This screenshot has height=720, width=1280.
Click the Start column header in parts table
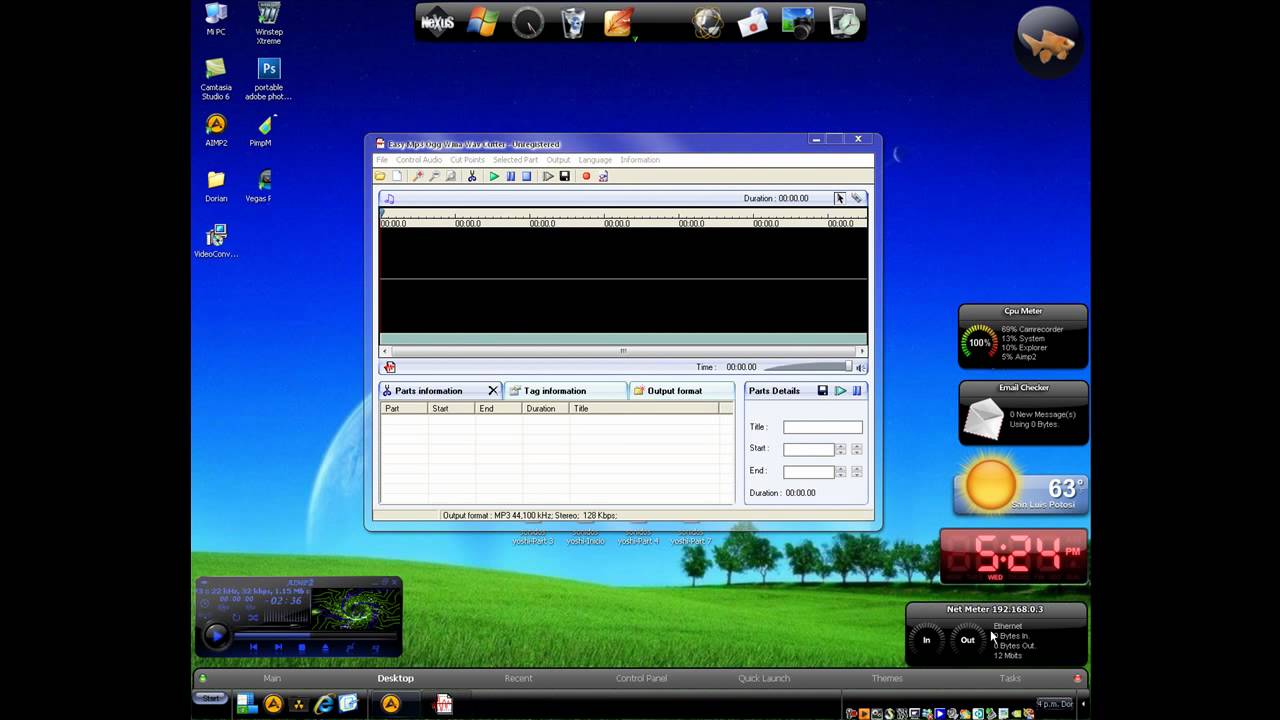(451, 409)
